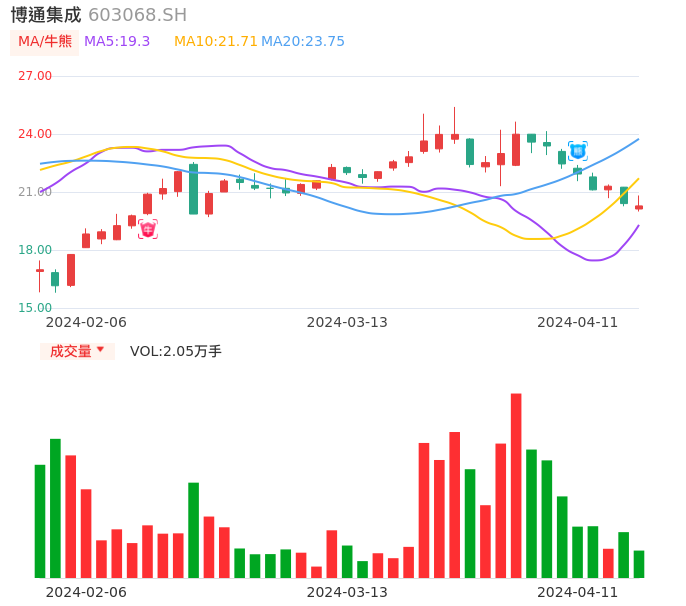The image size is (686, 606).
Task: Click the pink bull (牛) signal marker
Action: pos(148,230)
